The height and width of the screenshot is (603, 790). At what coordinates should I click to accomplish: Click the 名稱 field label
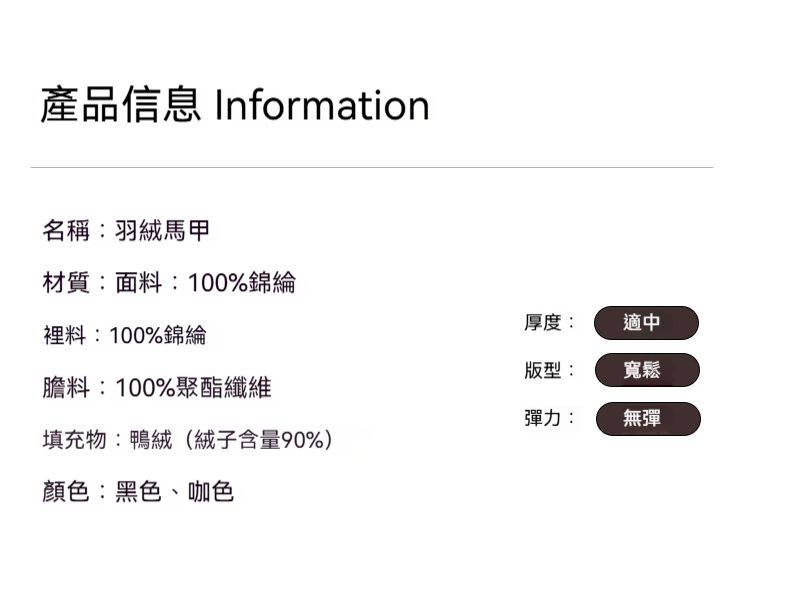coord(66,231)
